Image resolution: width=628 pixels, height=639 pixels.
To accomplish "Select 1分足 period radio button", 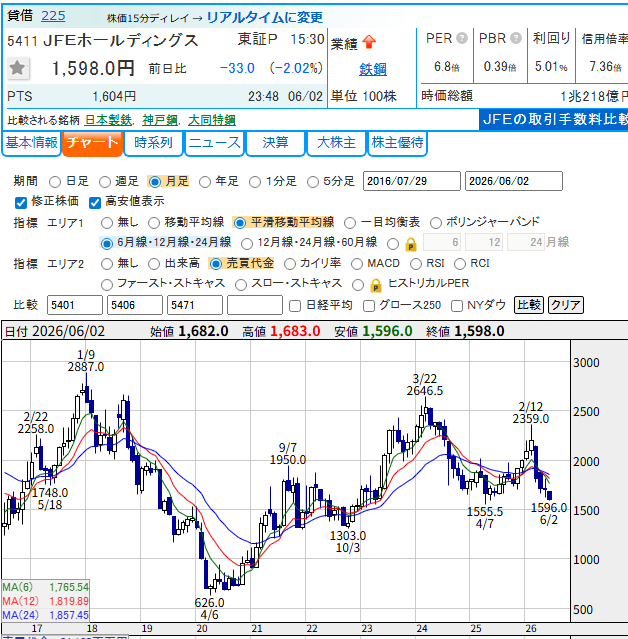I will click(255, 182).
